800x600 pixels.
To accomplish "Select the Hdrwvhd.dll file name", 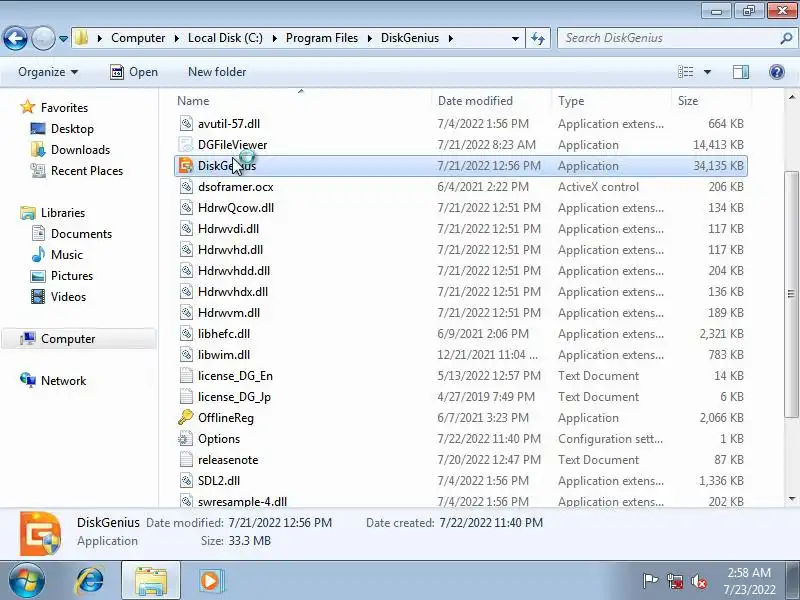I will tap(231, 249).
